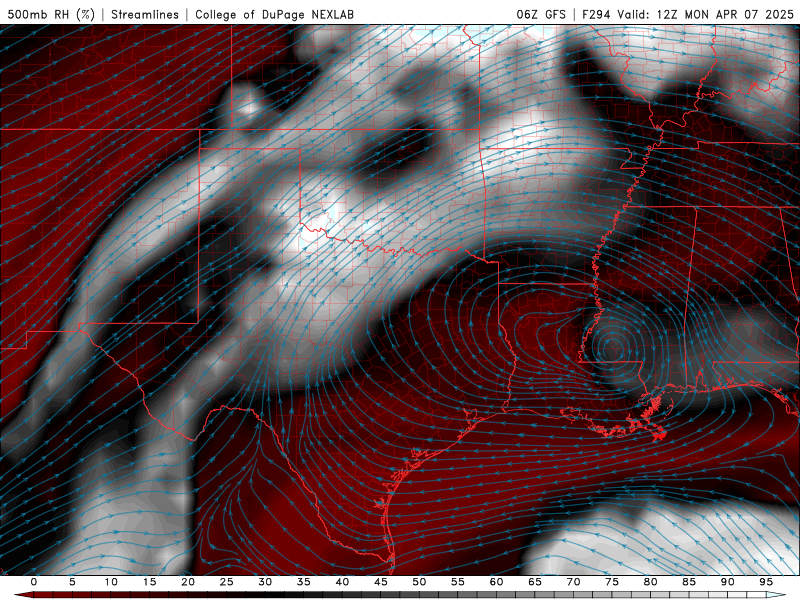Select the "45" value on the color scale
The image size is (800, 600).
click(x=381, y=582)
